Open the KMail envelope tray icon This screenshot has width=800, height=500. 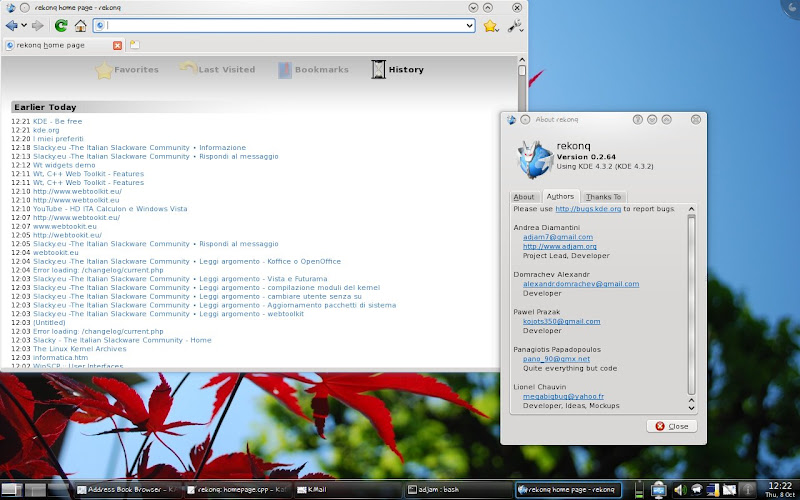pyautogui.click(x=730, y=490)
